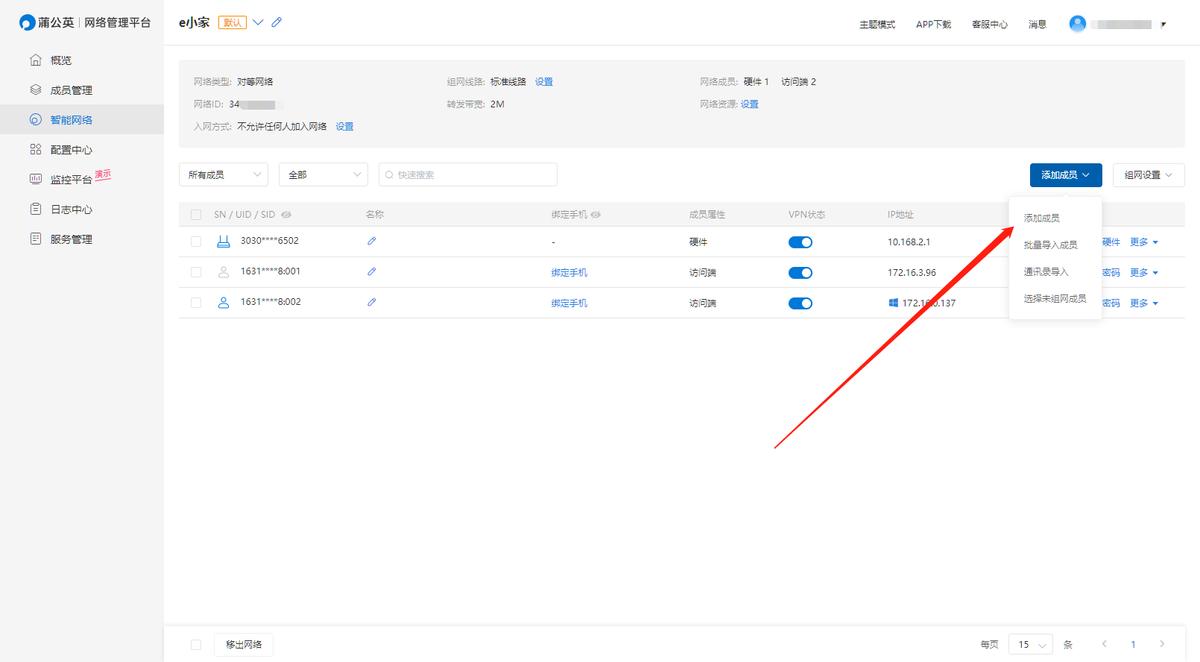
Task: Open the 组网设置 dropdown button
Action: pyautogui.click(x=1148, y=175)
